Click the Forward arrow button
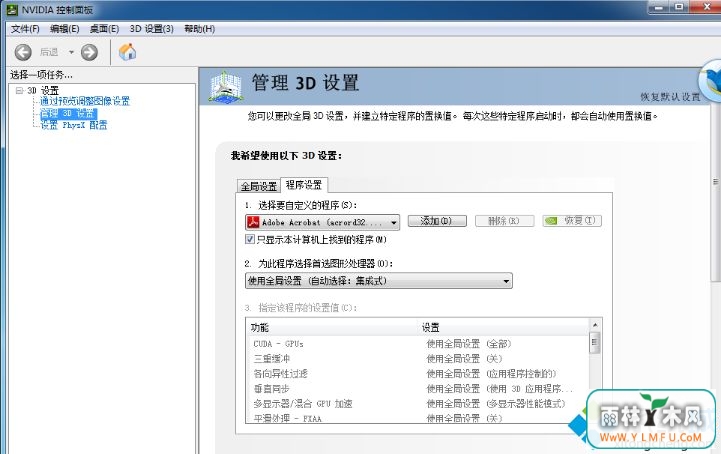The height and width of the screenshot is (454, 721). pyautogui.click(x=89, y=52)
